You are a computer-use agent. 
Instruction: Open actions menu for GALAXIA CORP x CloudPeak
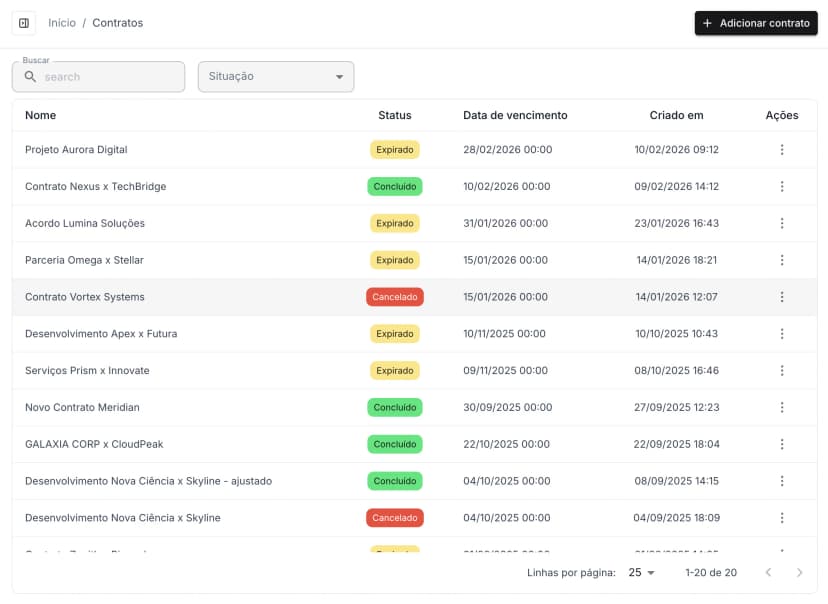(x=782, y=444)
